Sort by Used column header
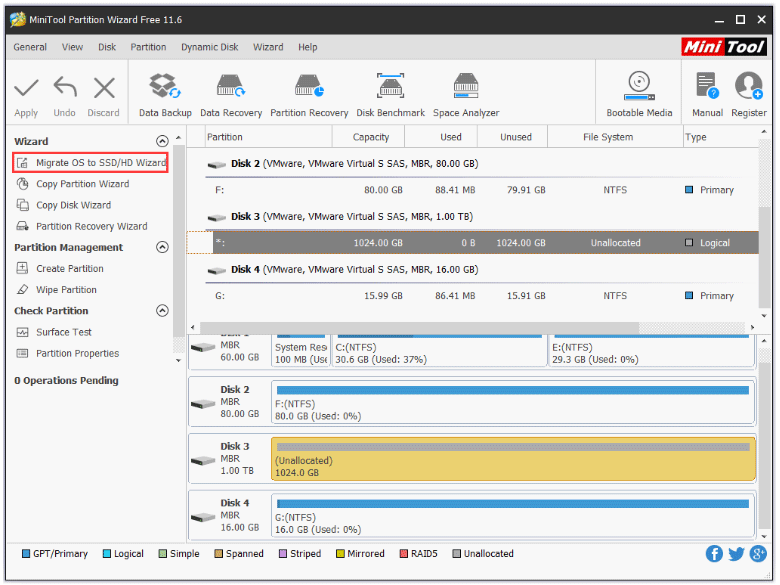The width and height of the screenshot is (780, 585). (441, 137)
